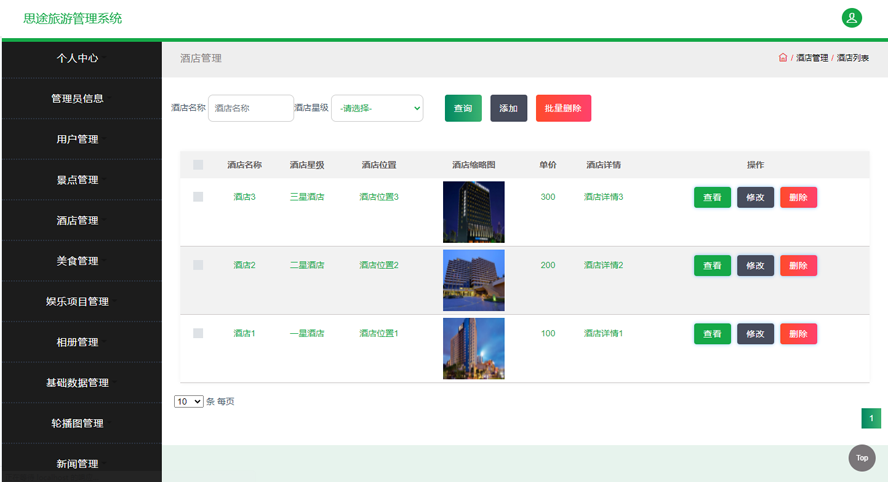The width and height of the screenshot is (888, 482).
Task: Open thumbnail image of 酒店2
Action: (x=473, y=280)
